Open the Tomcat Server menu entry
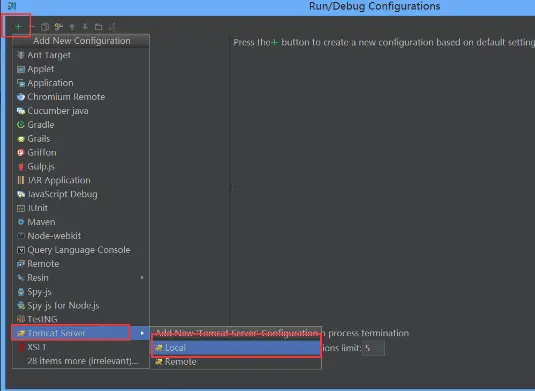The image size is (535, 391). [x=81, y=333]
